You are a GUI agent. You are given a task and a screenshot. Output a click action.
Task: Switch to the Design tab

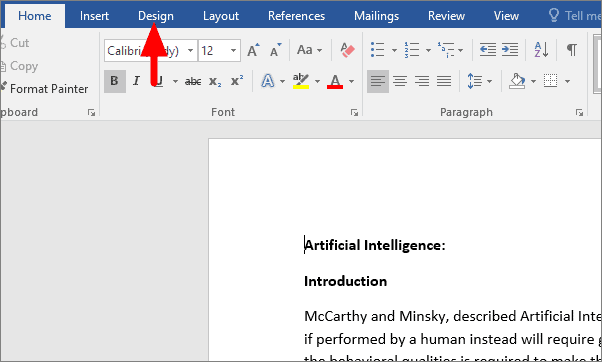tap(155, 16)
